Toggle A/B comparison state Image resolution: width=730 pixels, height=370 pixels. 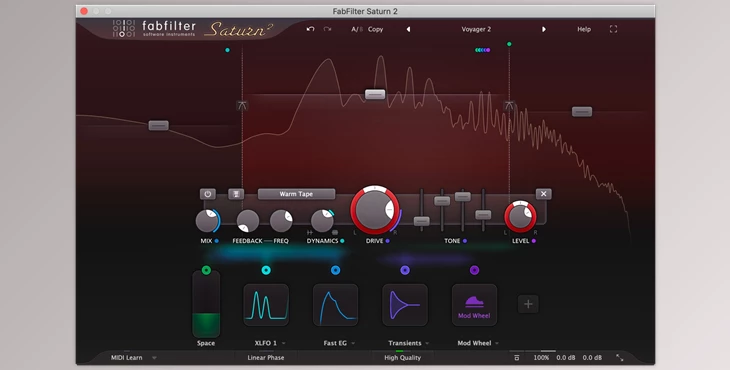click(357, 29)
